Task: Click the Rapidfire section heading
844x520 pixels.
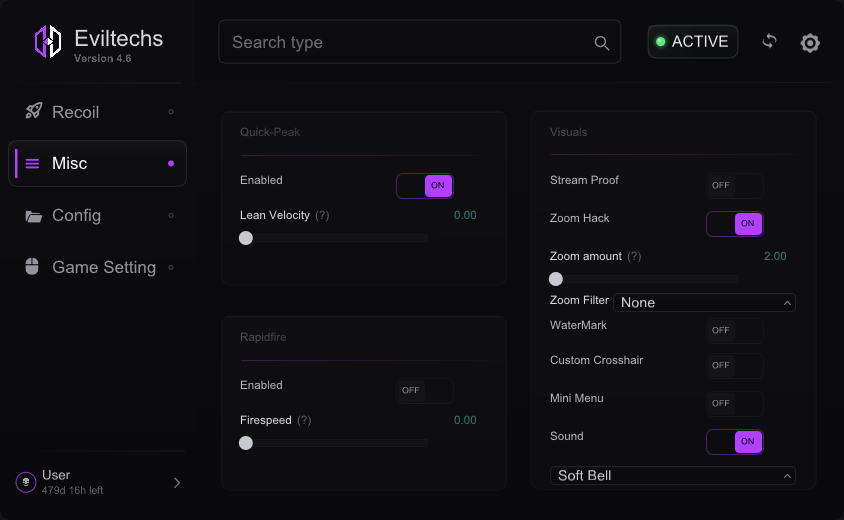Action: pyautogui.click(x=263, y=338)
